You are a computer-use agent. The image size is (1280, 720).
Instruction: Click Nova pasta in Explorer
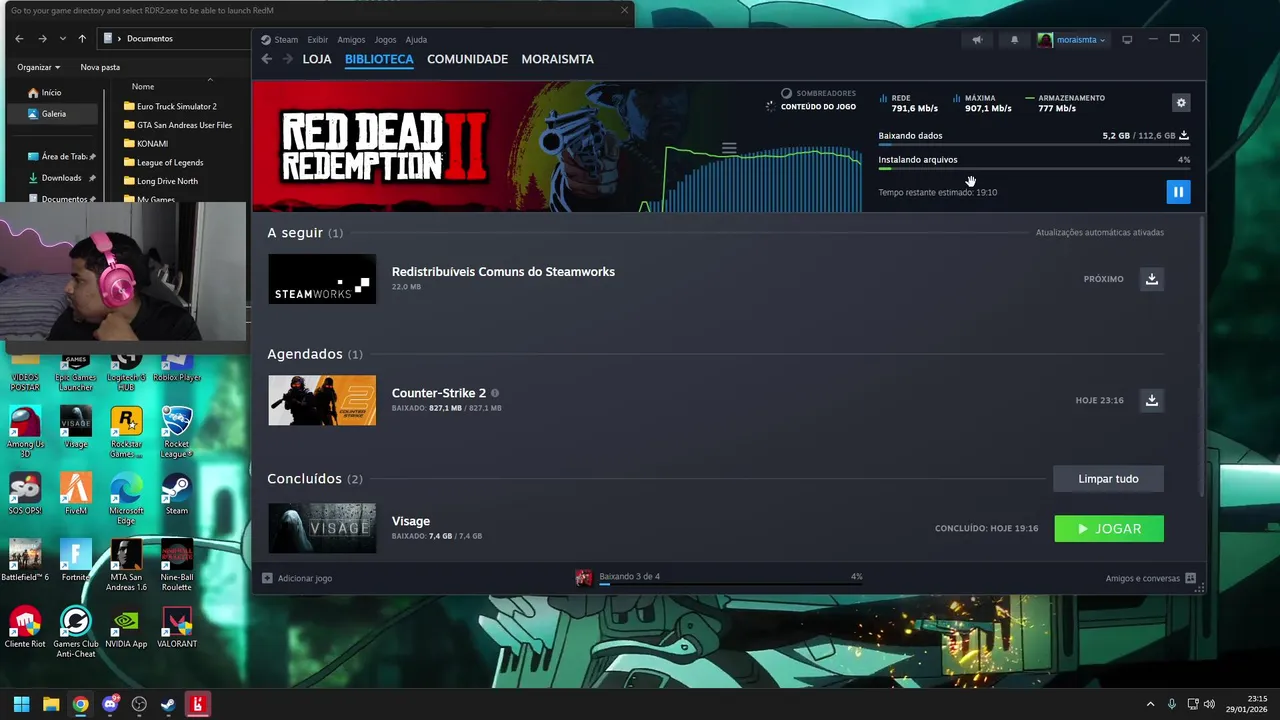tap(100, 67)
